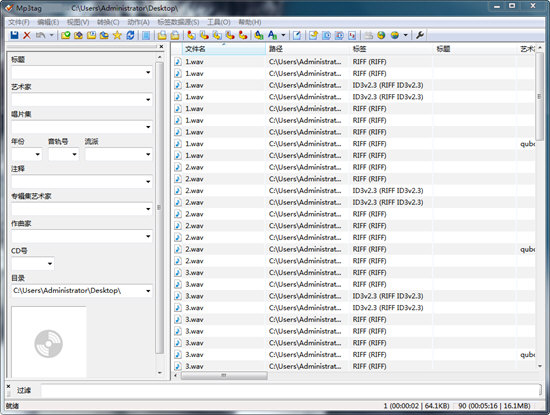Open the 文件(F) menu
Screen dimensions: 550x415
pos(19,22)
